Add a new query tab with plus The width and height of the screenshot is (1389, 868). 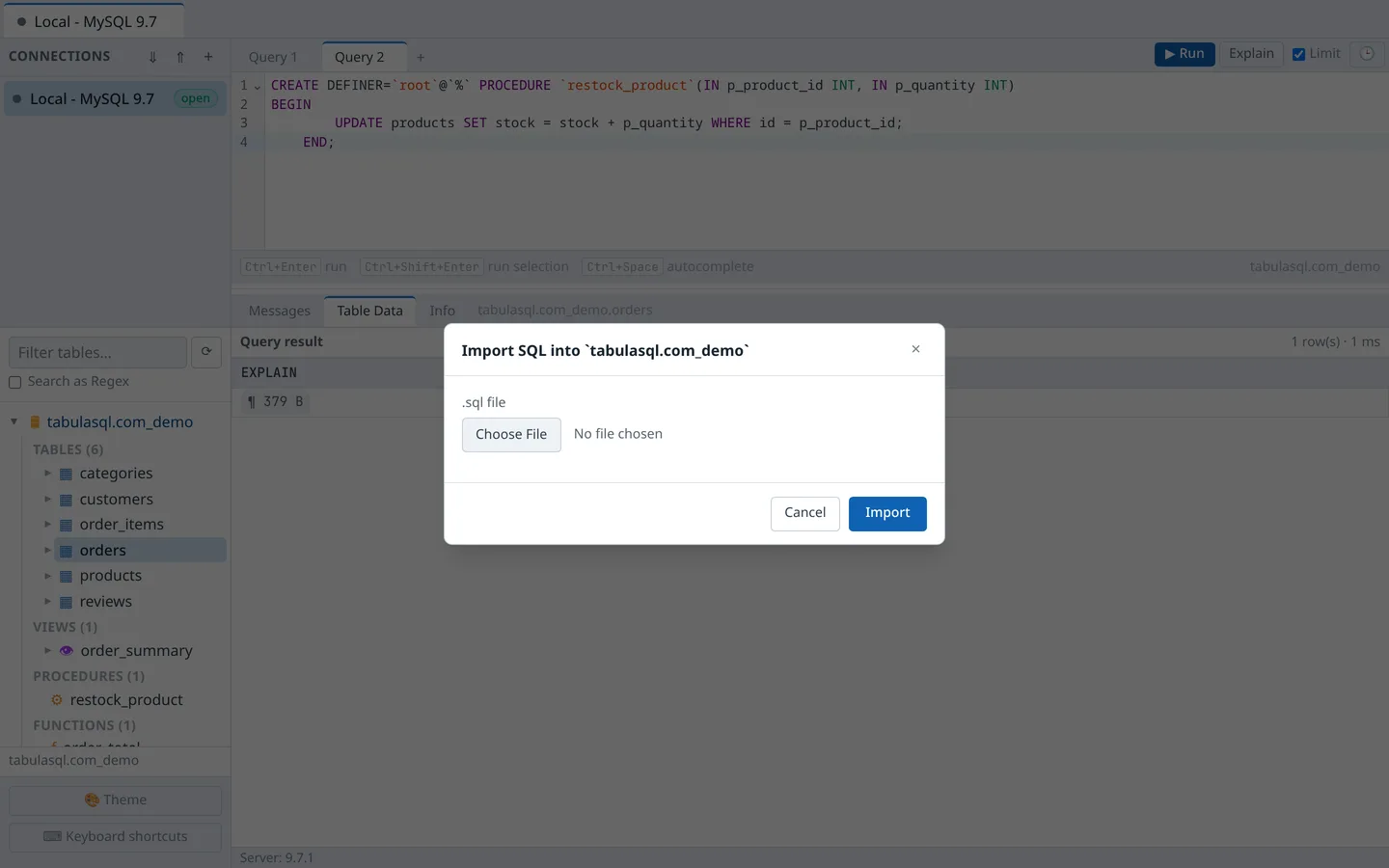421,57
